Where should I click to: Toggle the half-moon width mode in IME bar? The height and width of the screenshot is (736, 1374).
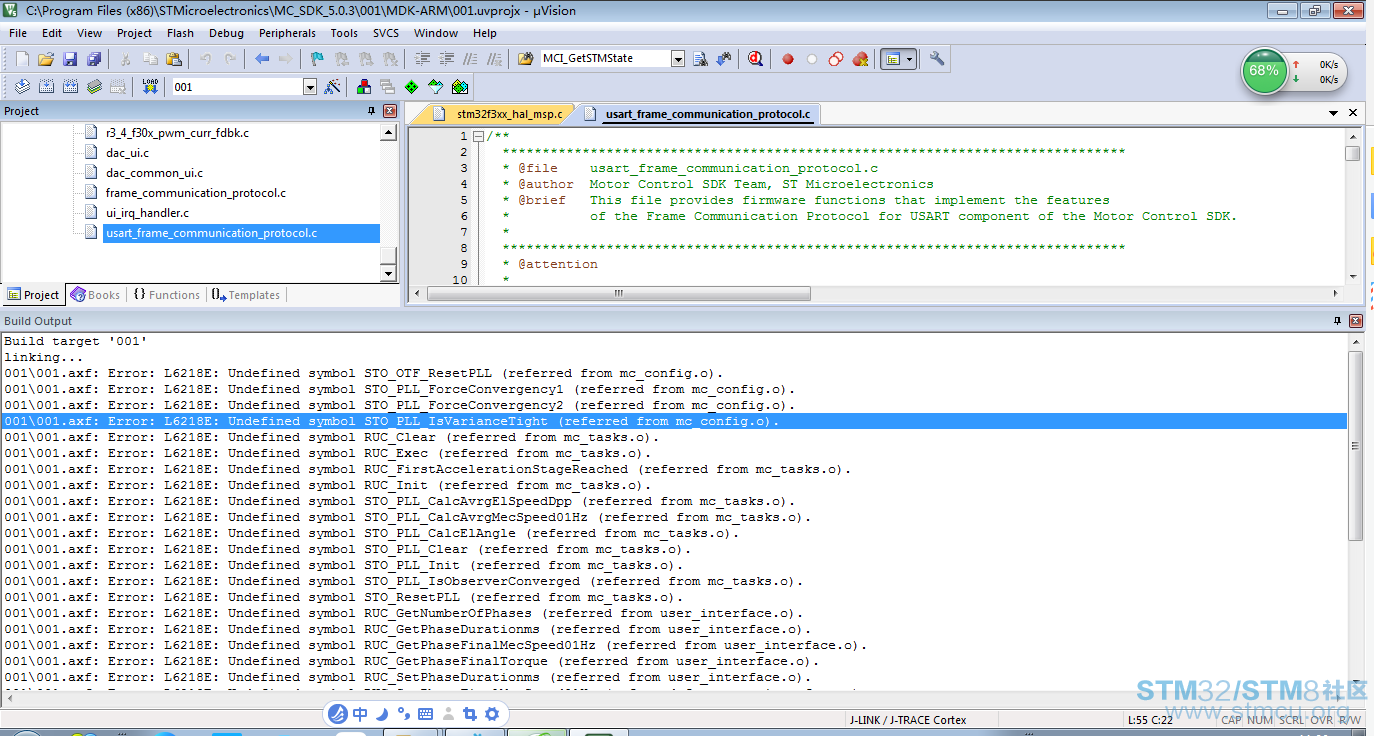coord(382,714)
